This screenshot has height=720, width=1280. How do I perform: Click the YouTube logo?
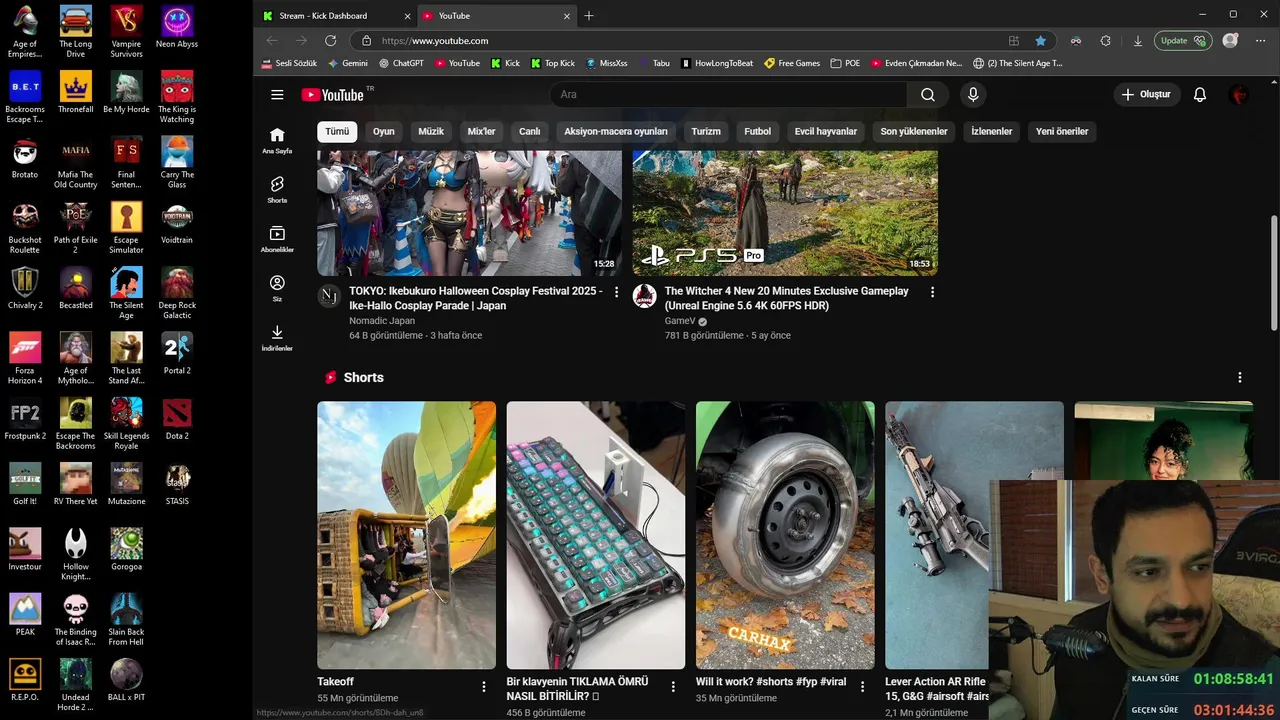point(333,94)
